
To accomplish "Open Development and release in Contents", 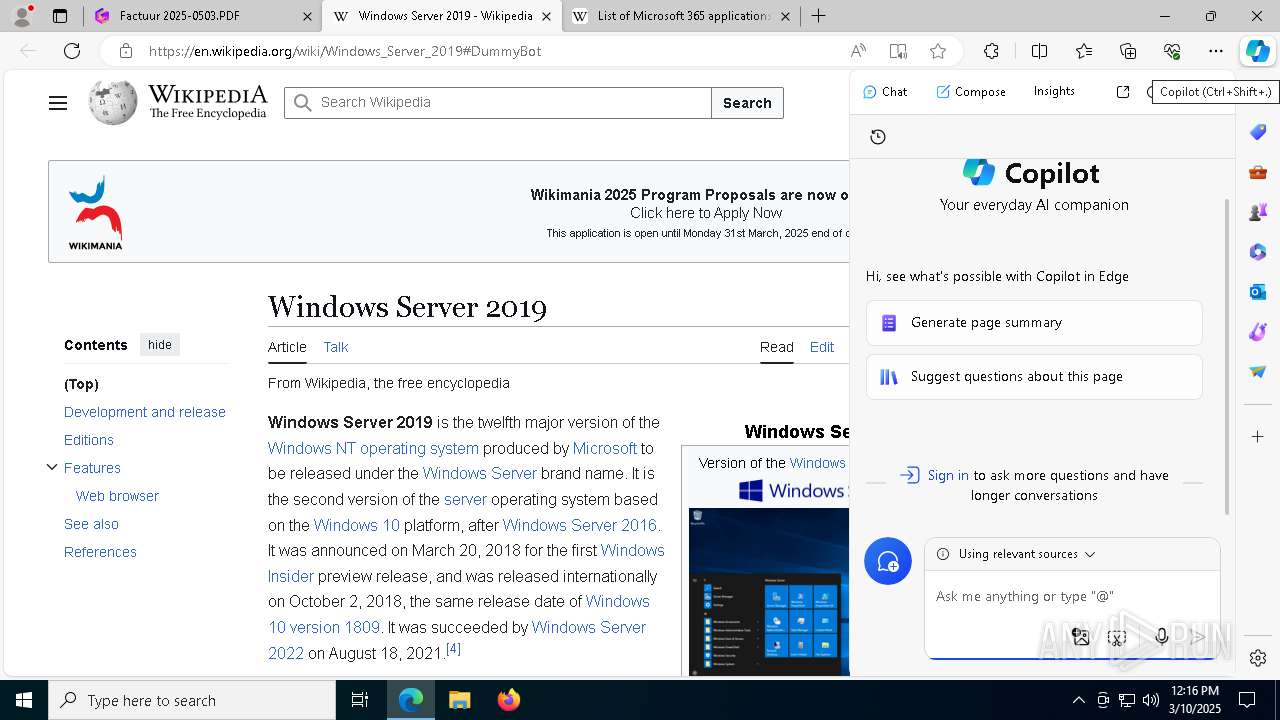I will tap(145, 412).
